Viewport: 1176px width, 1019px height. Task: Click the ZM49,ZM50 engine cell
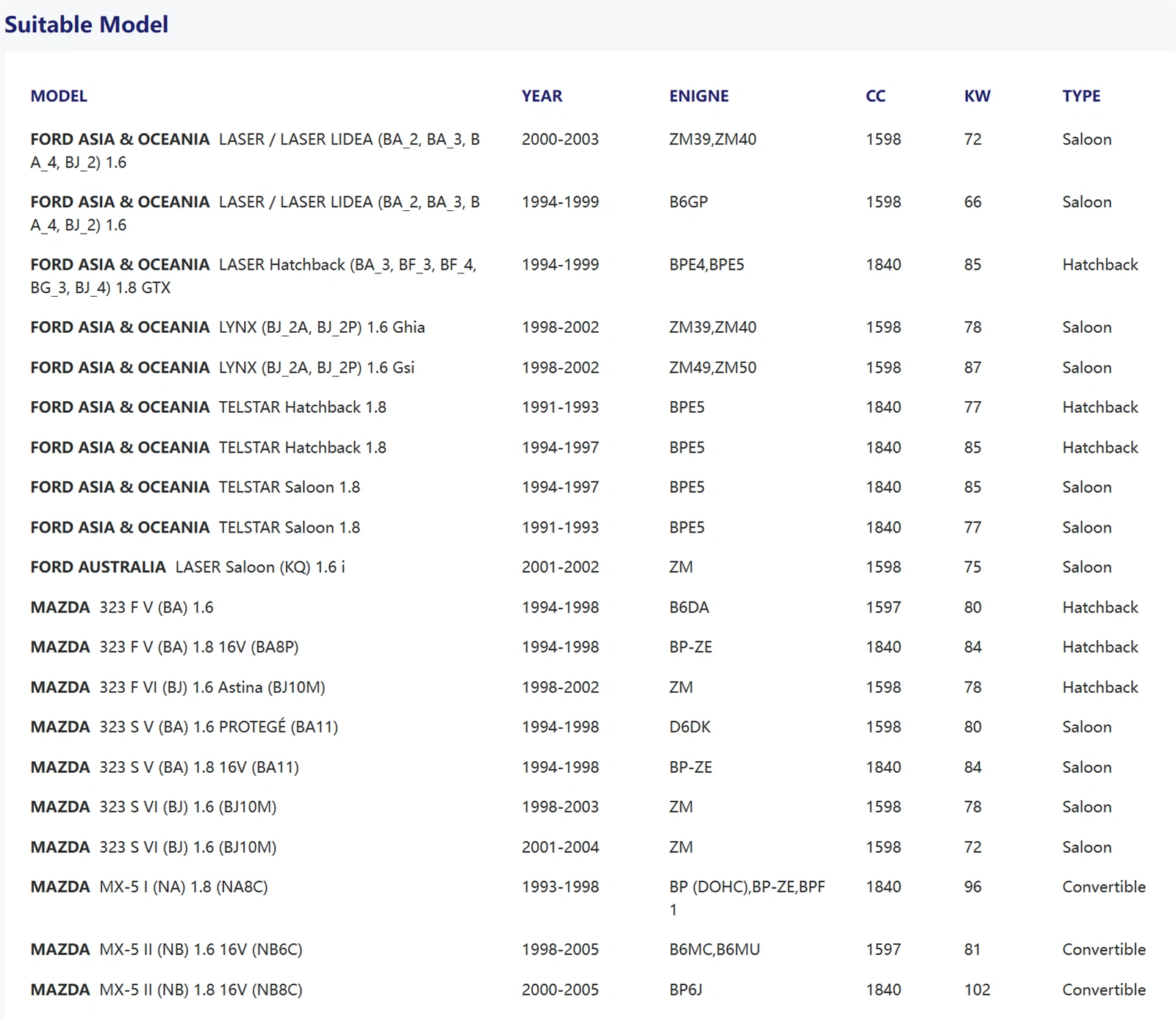(712, 367)
